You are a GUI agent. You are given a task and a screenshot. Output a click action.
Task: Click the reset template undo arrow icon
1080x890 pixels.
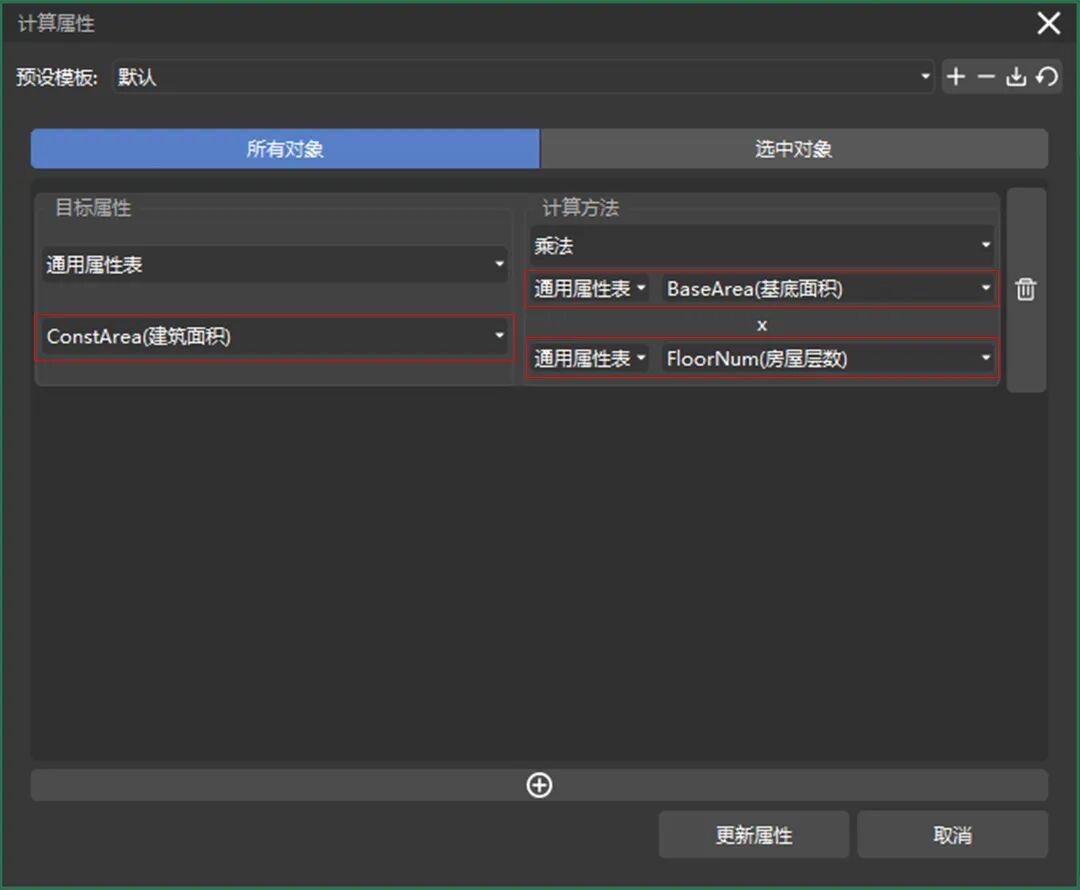(1046, 77)
